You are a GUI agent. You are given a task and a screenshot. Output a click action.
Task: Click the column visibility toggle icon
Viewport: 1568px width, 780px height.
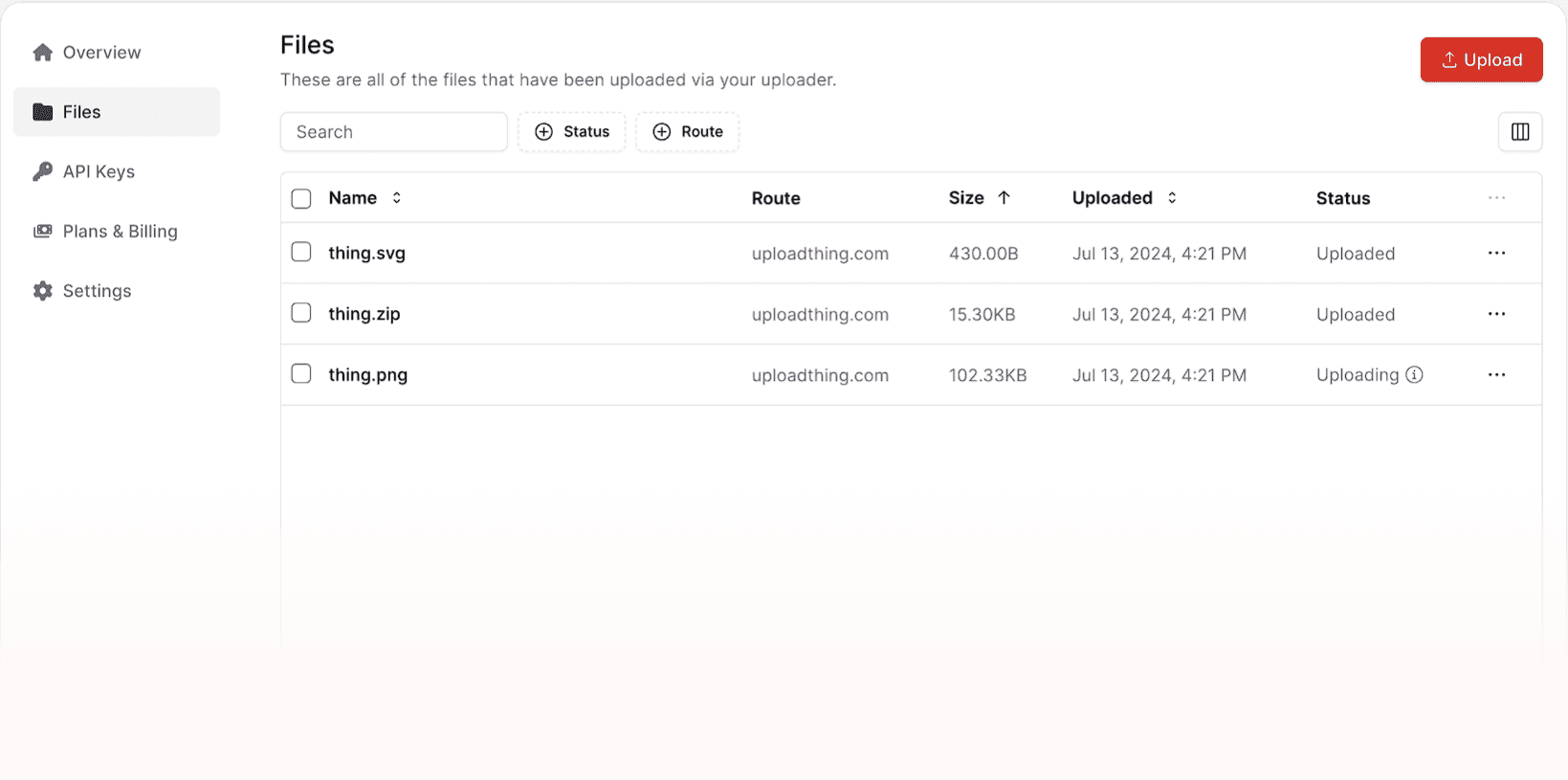point(1519,132)
